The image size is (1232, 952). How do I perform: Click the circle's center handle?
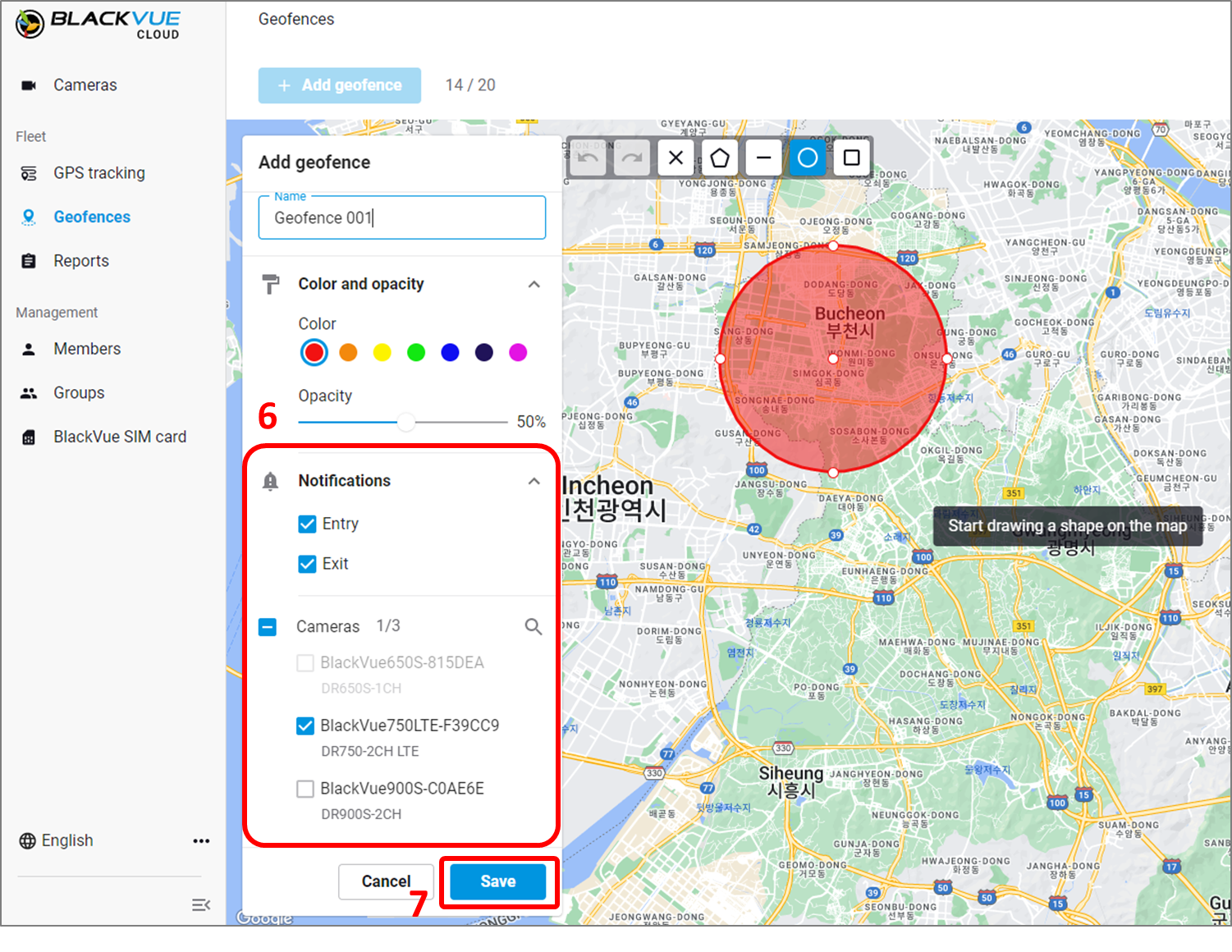pyautogui.click(x=833, y=359)
